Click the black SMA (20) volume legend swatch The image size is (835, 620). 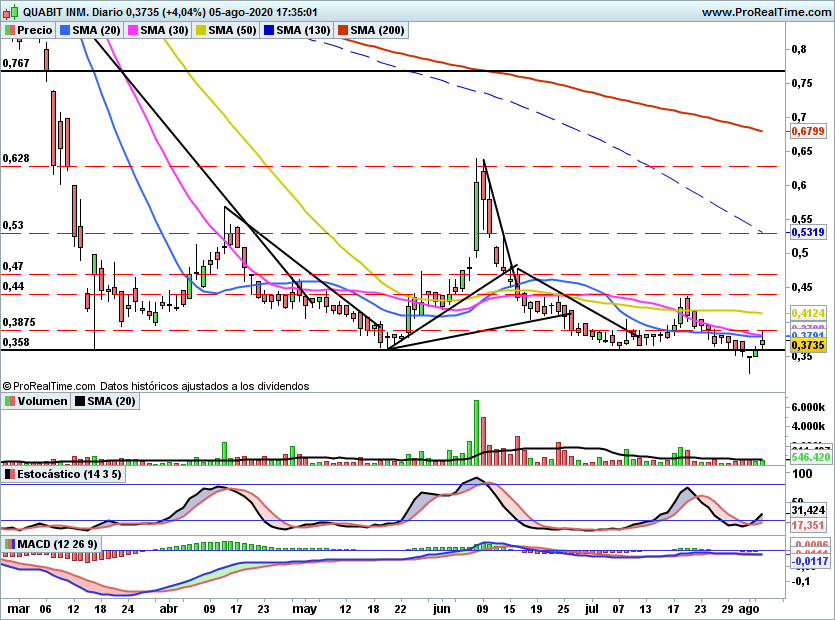(x=81, y=401)
